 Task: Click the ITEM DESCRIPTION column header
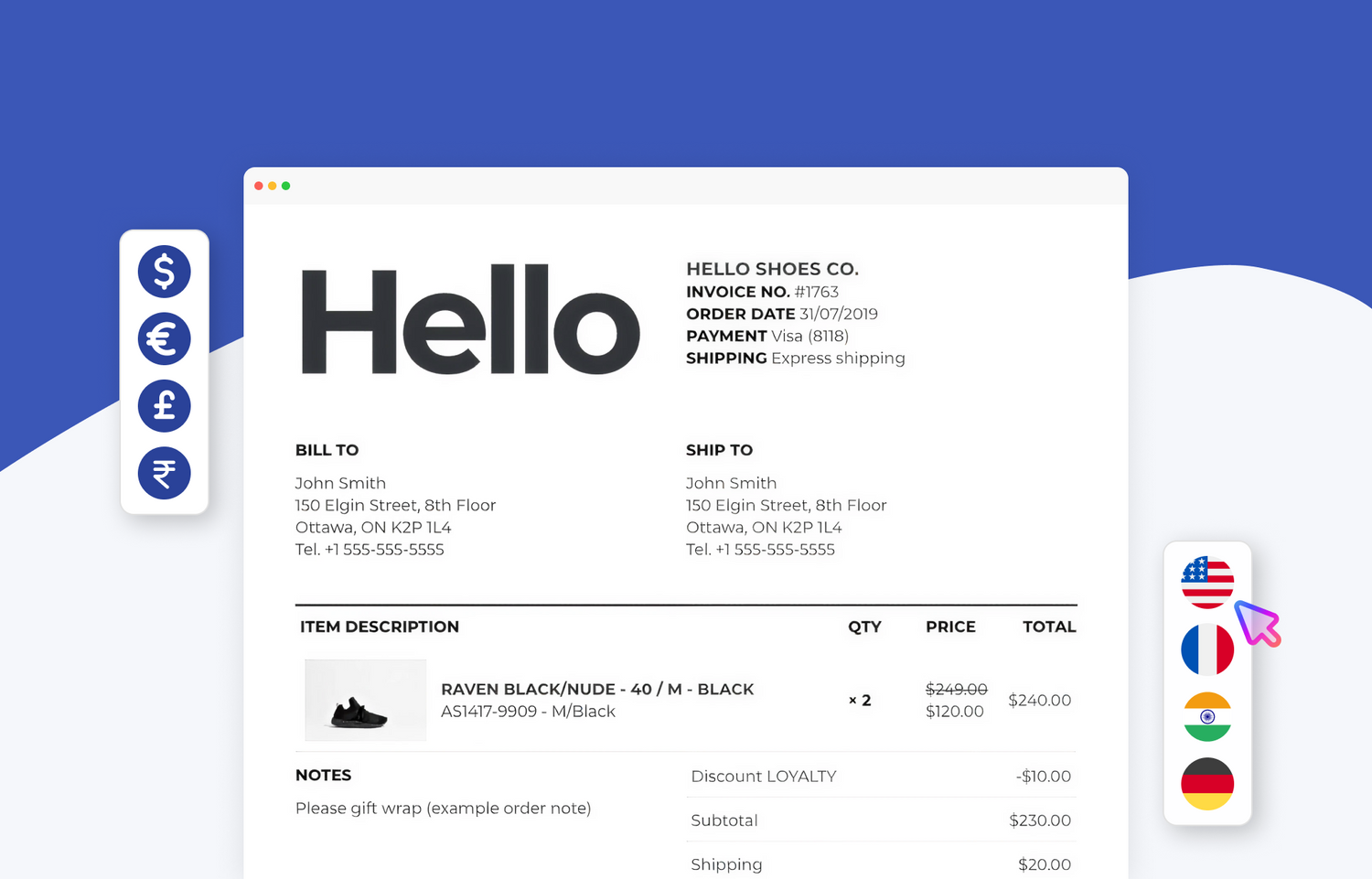(x=380, y=627)
